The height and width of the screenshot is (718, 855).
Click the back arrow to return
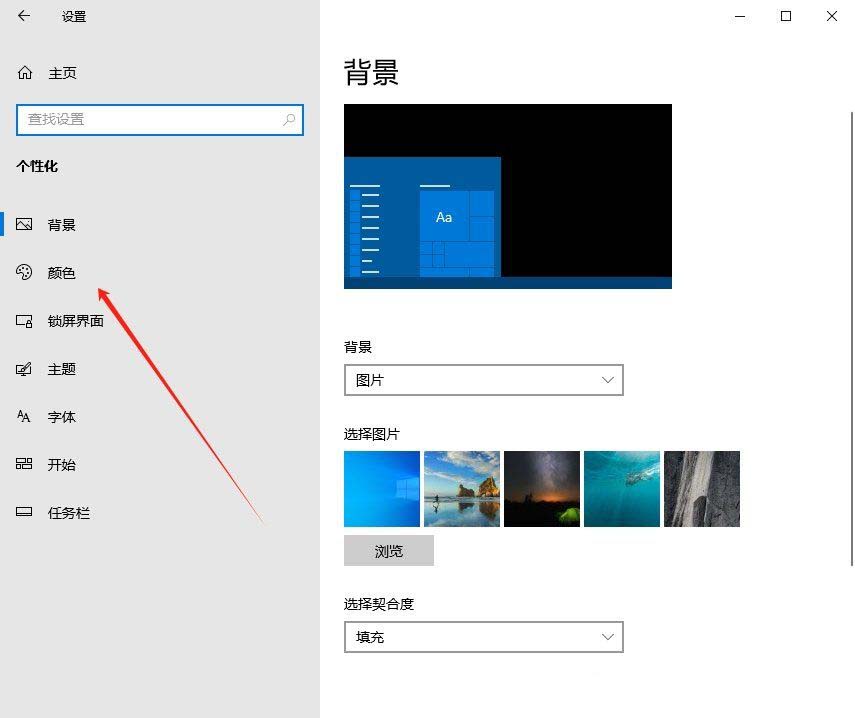[24, 16]
